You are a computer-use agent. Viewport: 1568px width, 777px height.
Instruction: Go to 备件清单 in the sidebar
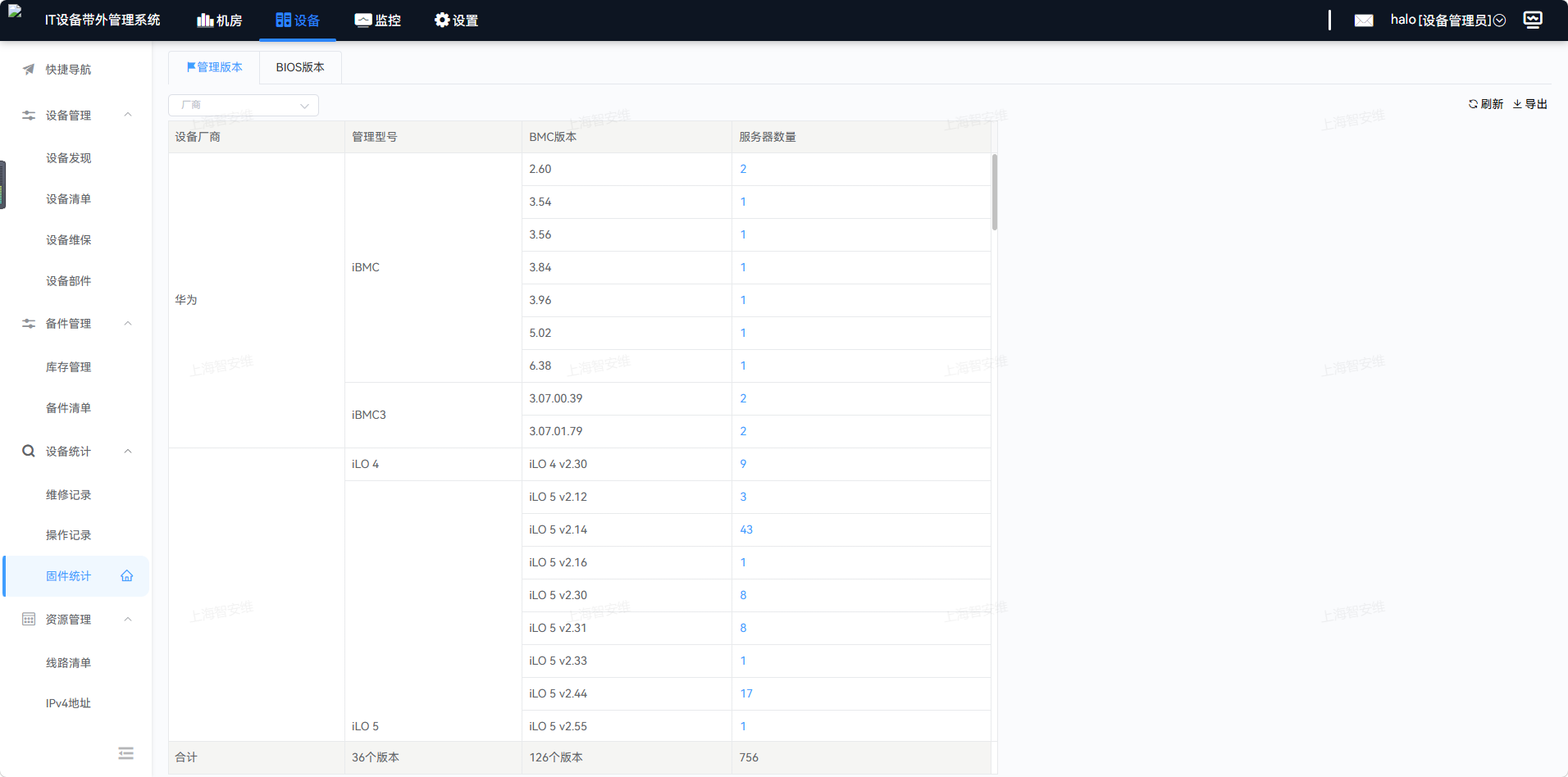click(69, 408)
